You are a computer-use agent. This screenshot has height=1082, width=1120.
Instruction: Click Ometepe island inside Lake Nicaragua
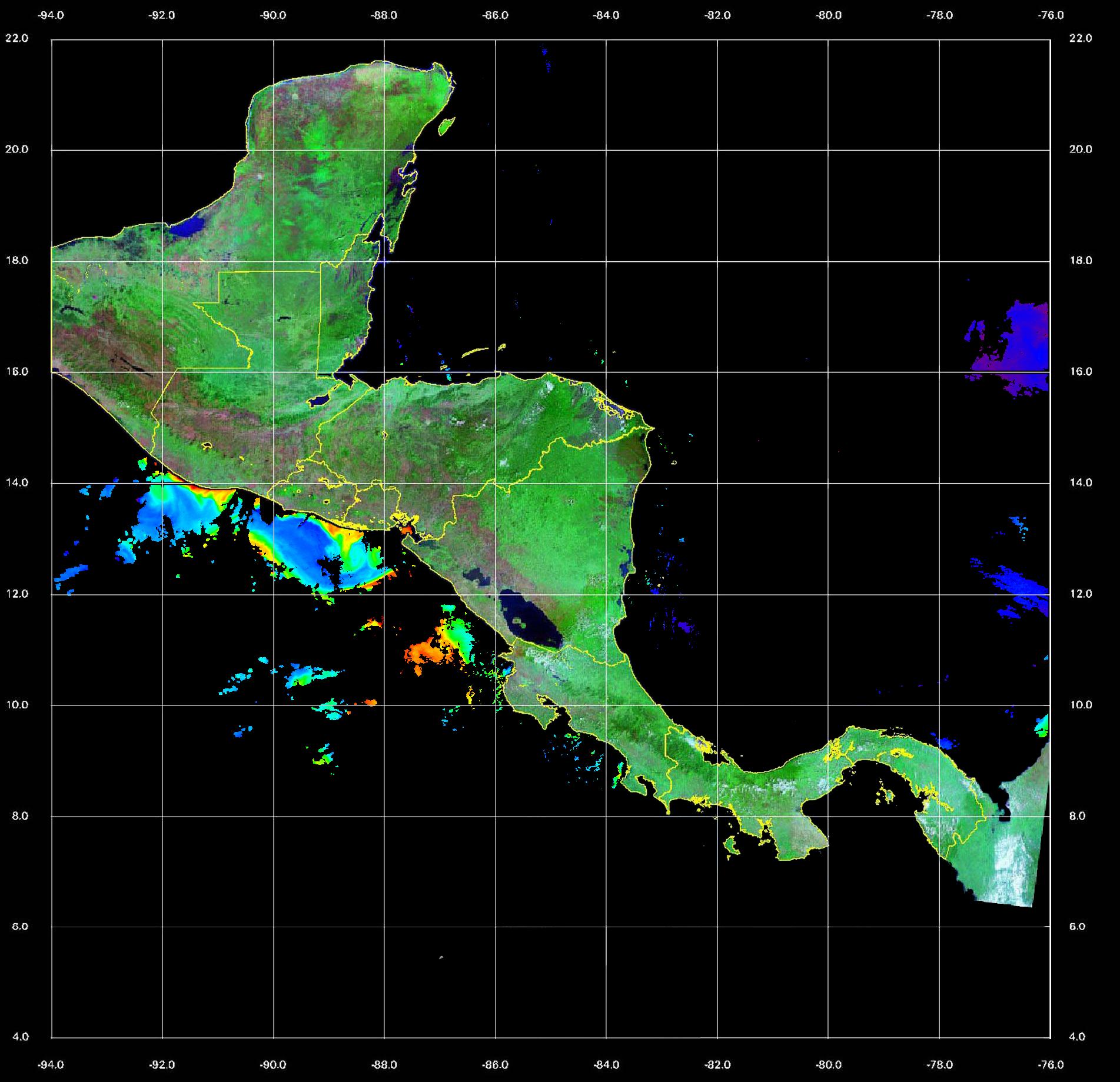(520, 622)
